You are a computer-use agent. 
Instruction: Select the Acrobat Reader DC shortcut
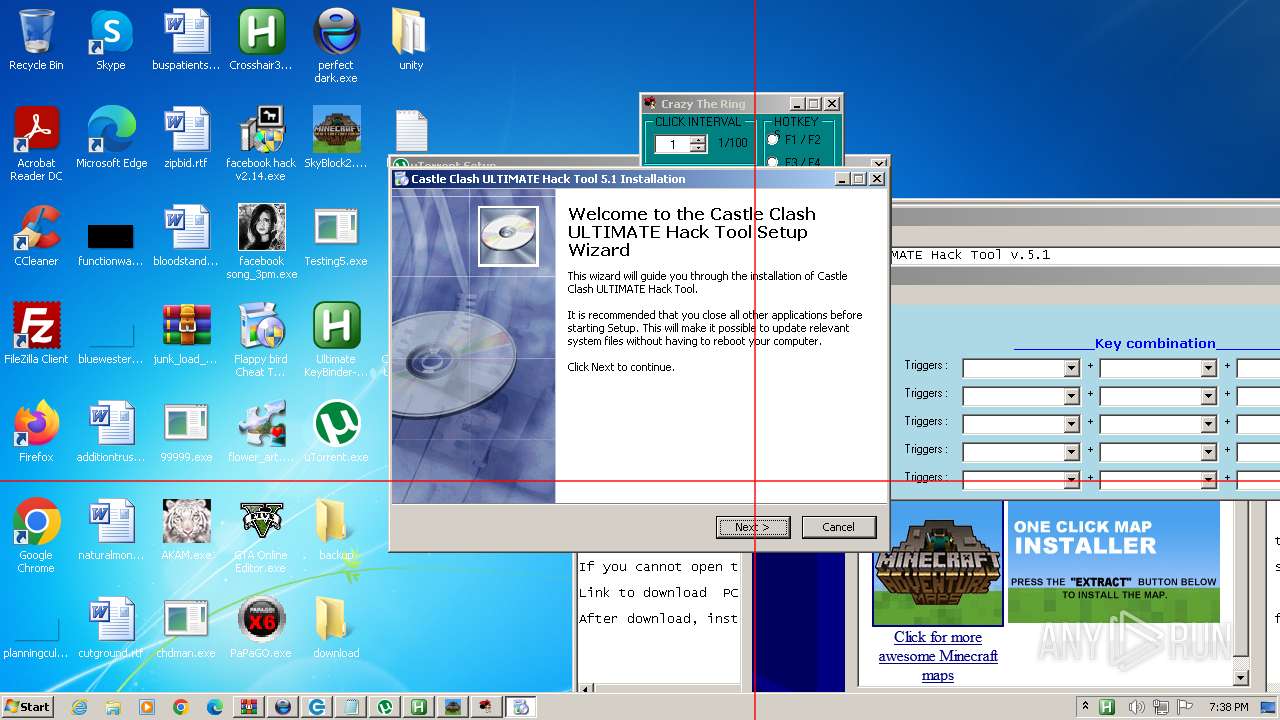point(36,144)
